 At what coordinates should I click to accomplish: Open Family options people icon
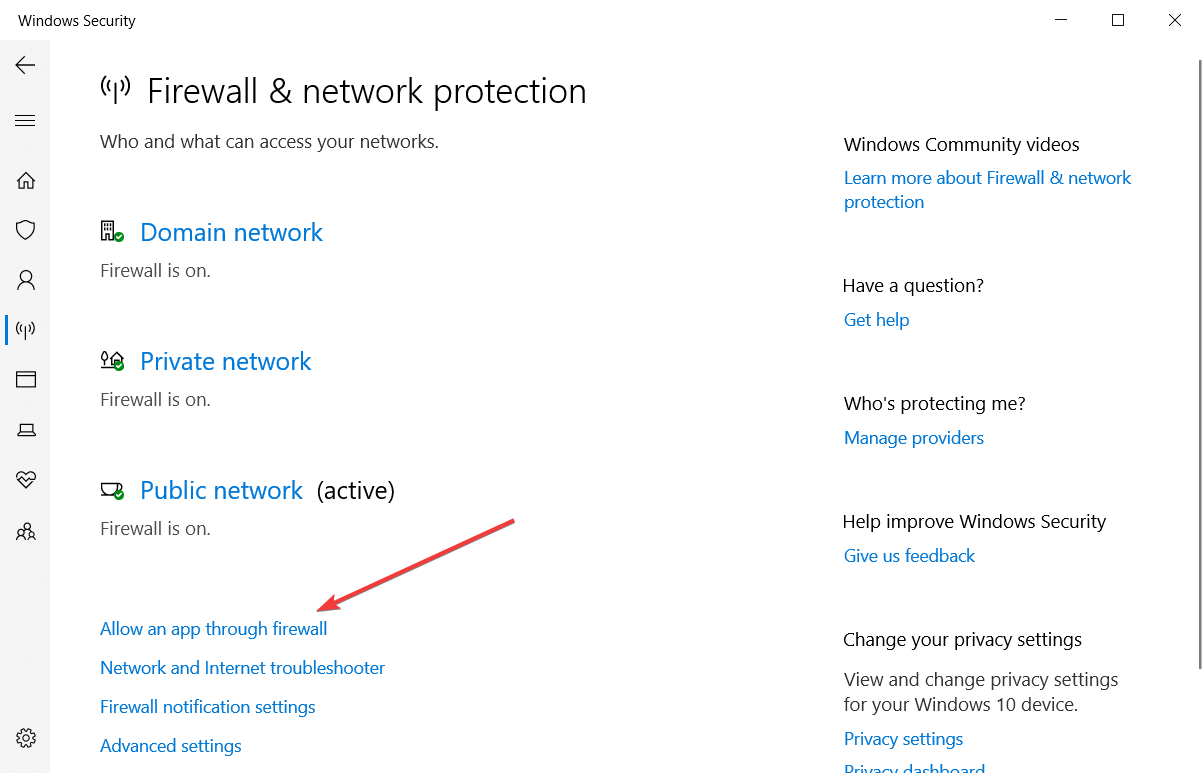click(x=26, y=531)
